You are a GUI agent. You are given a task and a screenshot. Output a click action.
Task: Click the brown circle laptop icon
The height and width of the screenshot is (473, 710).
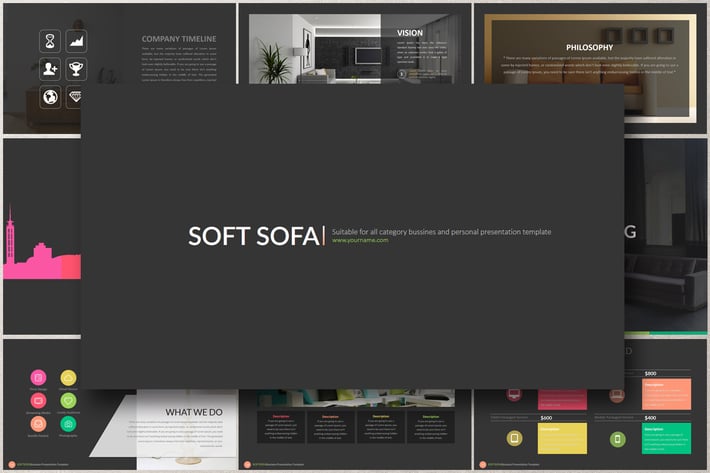(617, 395)
